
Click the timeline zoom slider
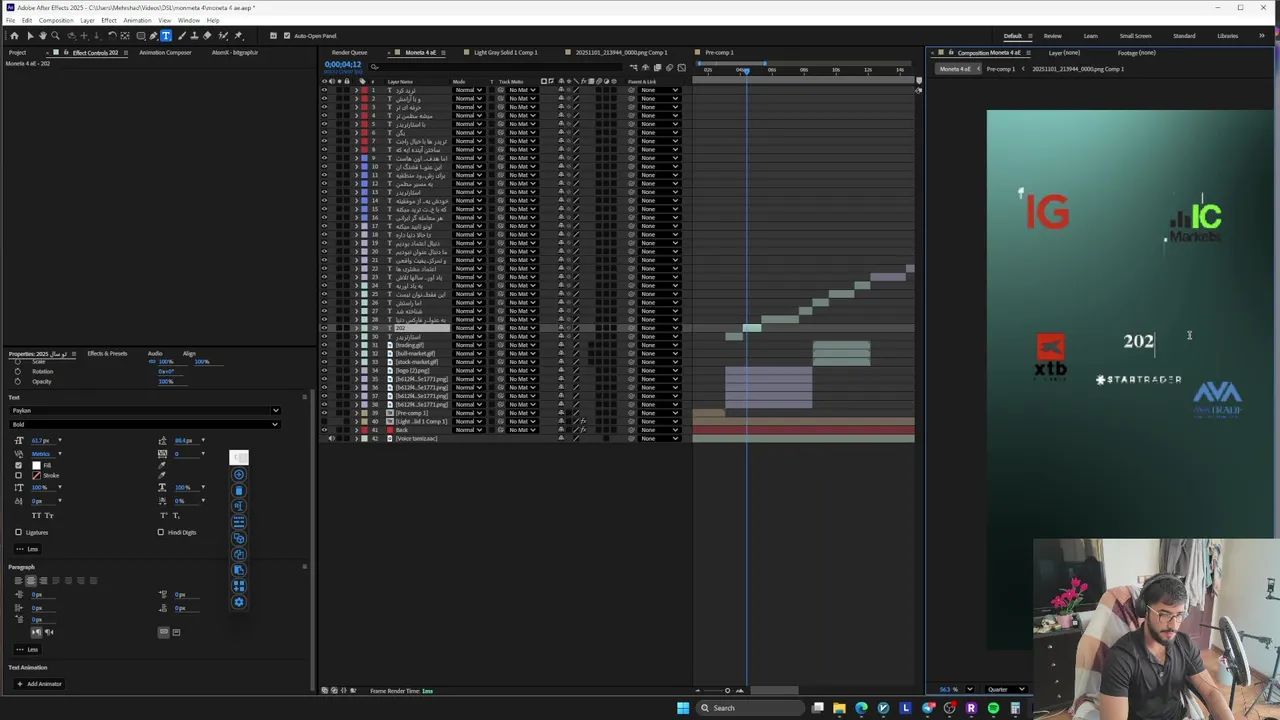click(727, 690)
